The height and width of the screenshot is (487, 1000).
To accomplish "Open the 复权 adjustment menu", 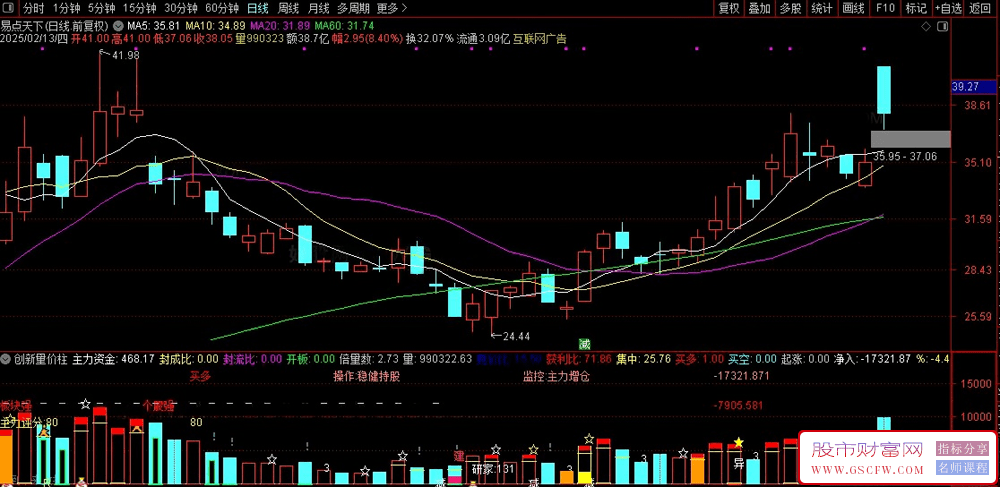I will click(728, 8).
